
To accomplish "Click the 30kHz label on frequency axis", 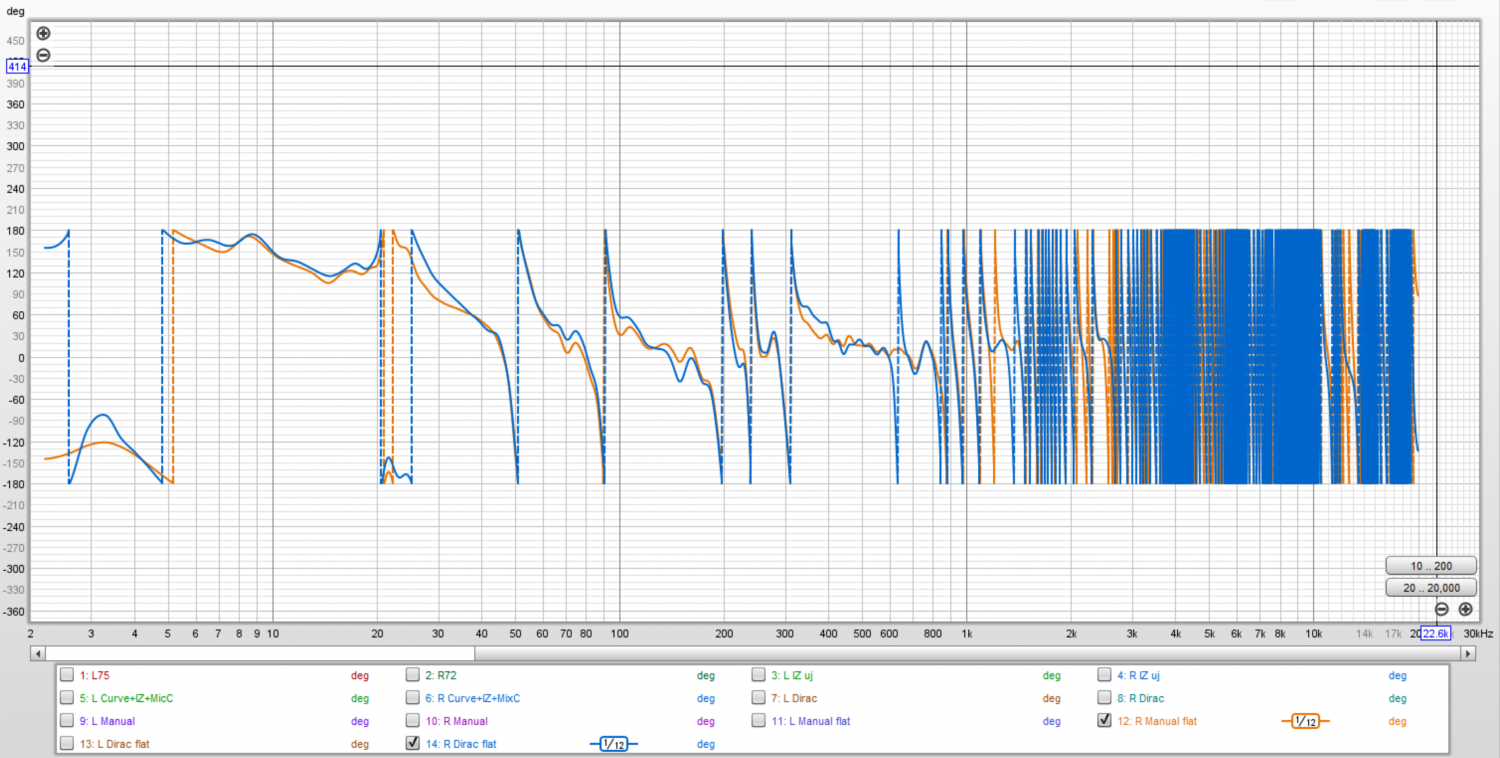I will (1477, 633).
